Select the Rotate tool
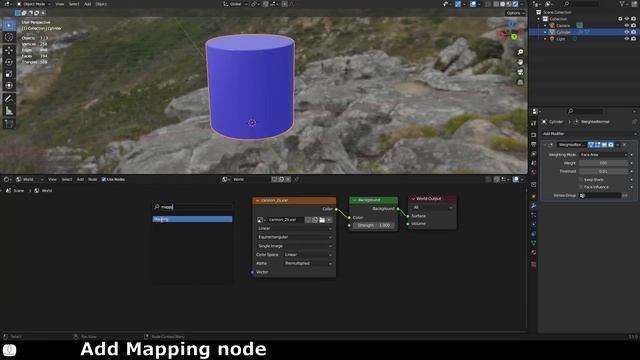The width and height of the screenshot is (640, 360). click(x=9, y=62)
